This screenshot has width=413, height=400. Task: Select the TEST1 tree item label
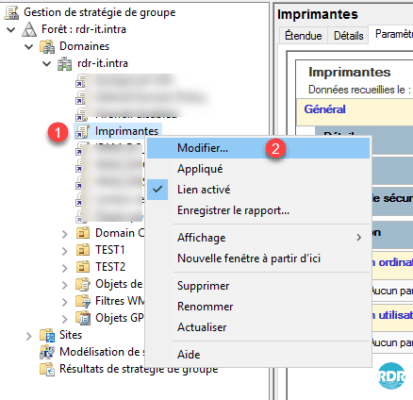[110, 250]
